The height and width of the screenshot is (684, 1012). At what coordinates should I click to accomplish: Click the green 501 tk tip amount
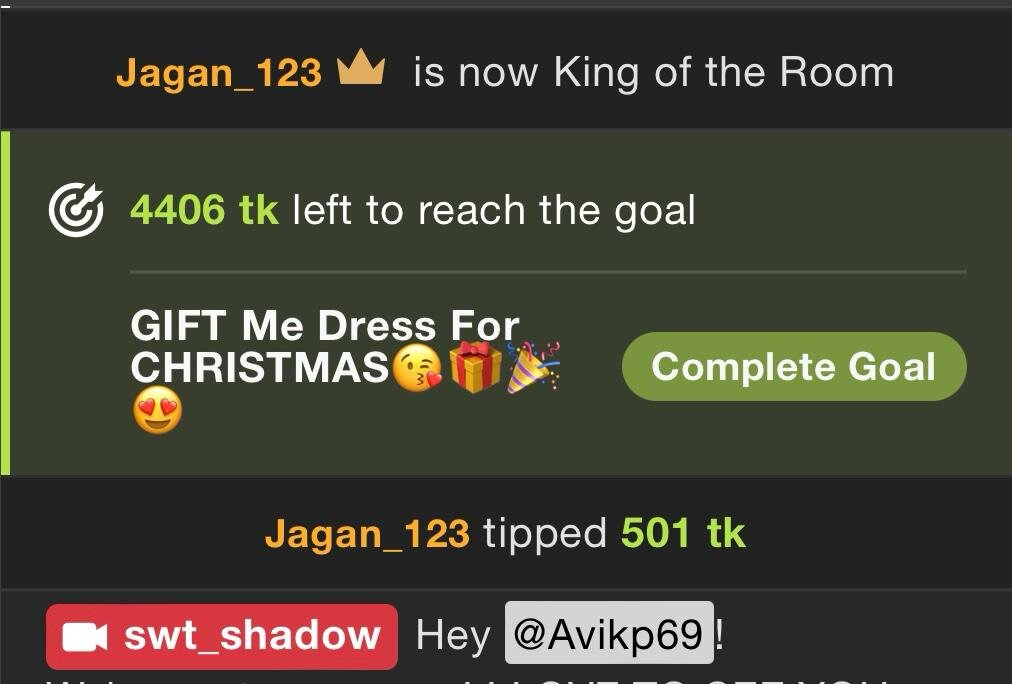[683, 534]
